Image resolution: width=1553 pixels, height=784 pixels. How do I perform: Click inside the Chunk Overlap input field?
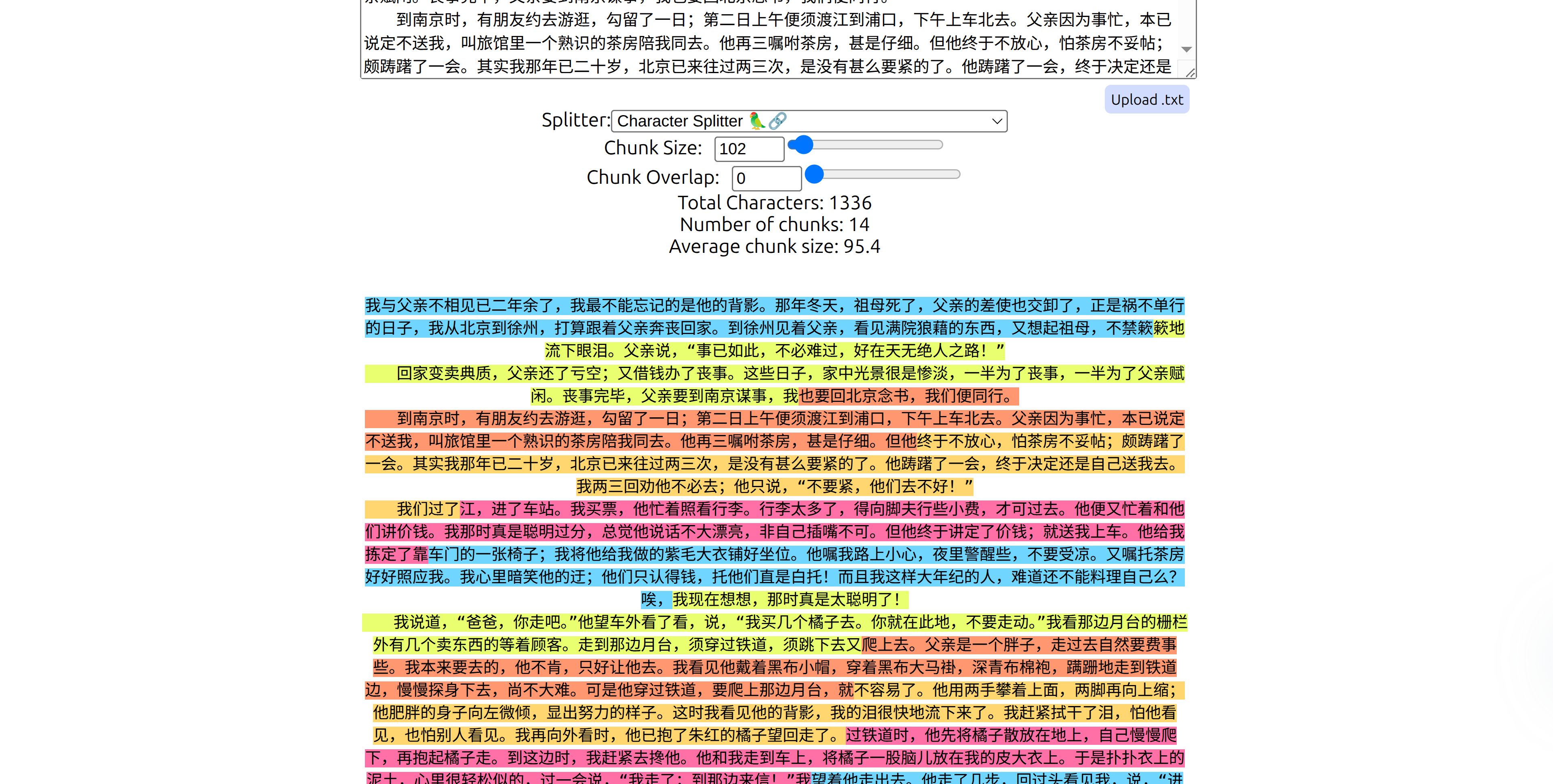pos(766,178)
